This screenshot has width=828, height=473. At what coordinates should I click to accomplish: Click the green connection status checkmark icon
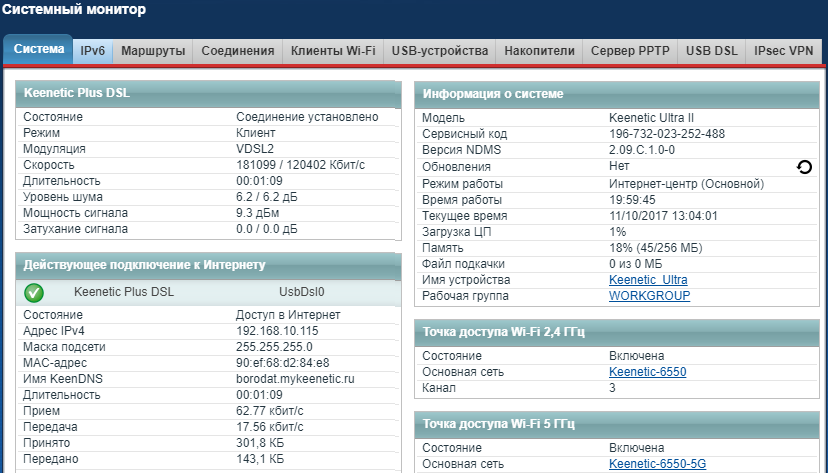pos(34,293)
